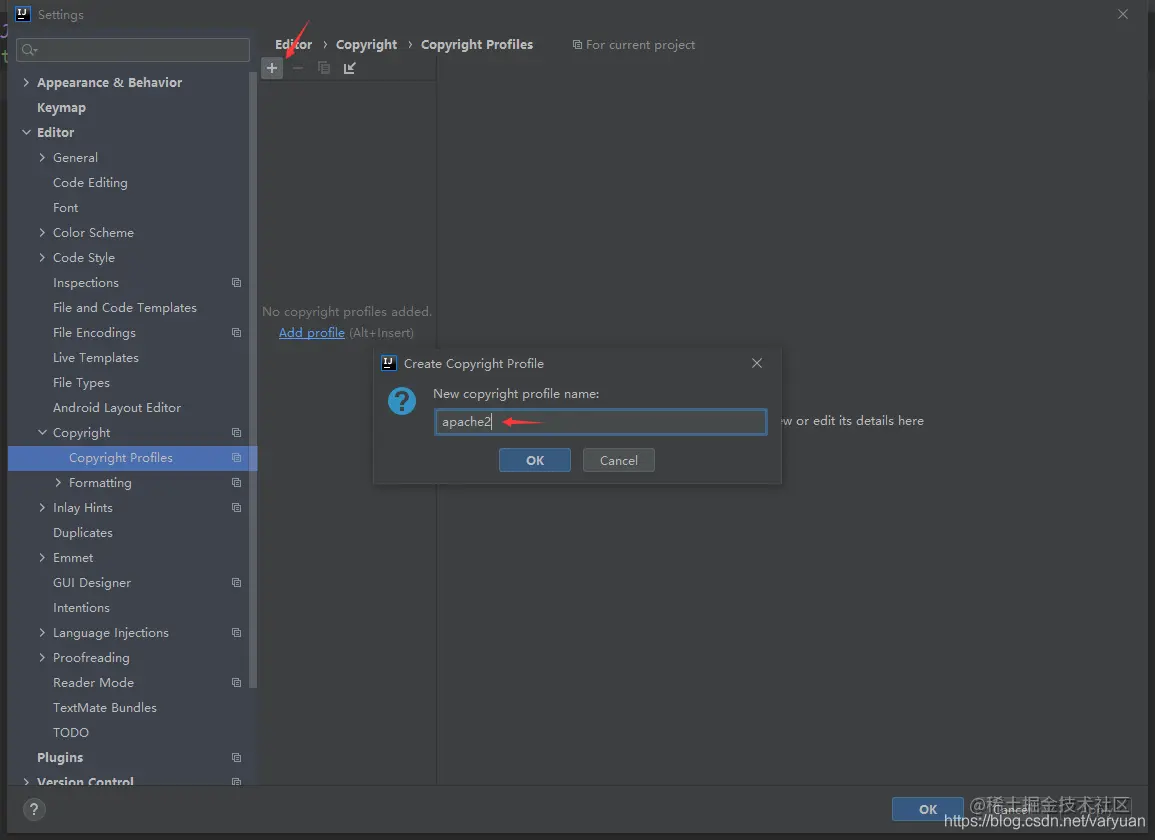This screenshot has height=840, width=1155.
Task: Open Intentions settings
Action: (x=81, y=608)
